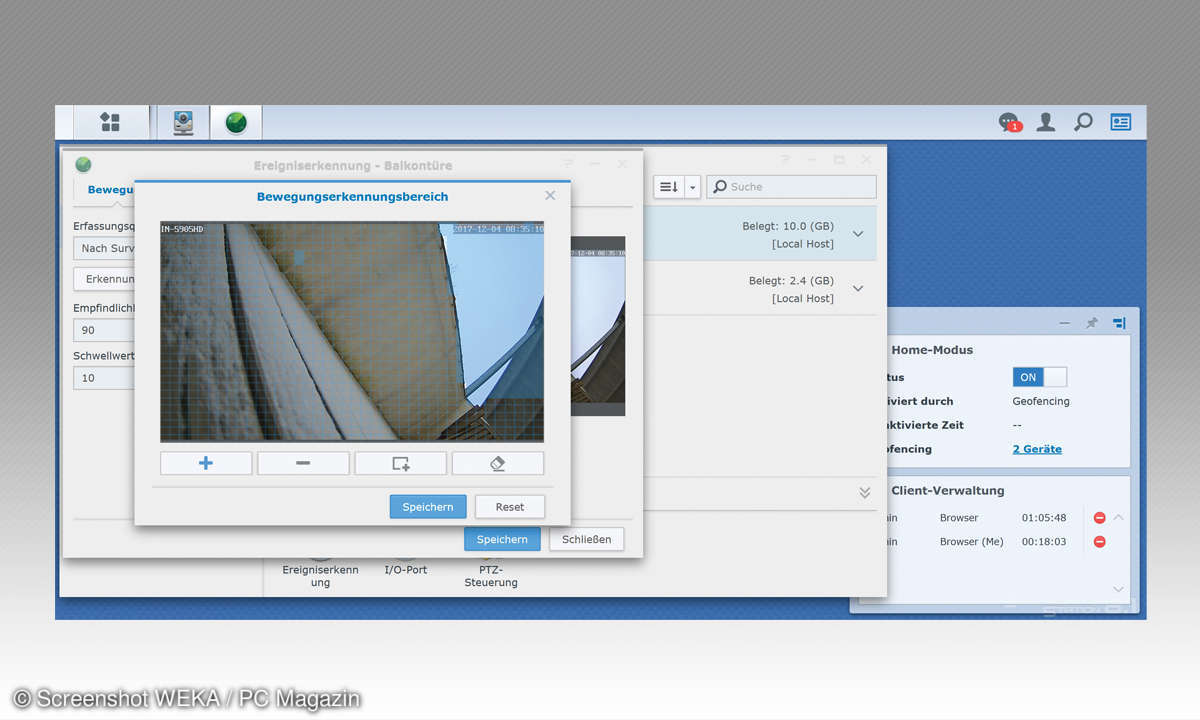Viewport: 1200px width, 720px height.
Task: Disconnect the Browser (Me) client
Action: point(1099,542)
